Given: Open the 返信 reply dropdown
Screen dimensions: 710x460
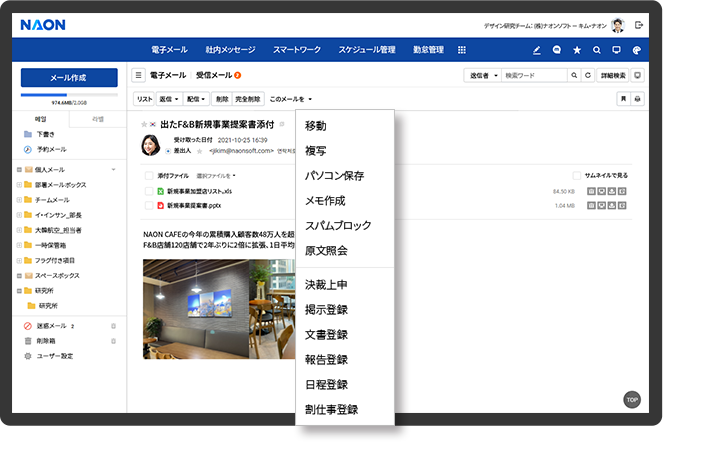Looking at the screenshot, I should (169, 99).
